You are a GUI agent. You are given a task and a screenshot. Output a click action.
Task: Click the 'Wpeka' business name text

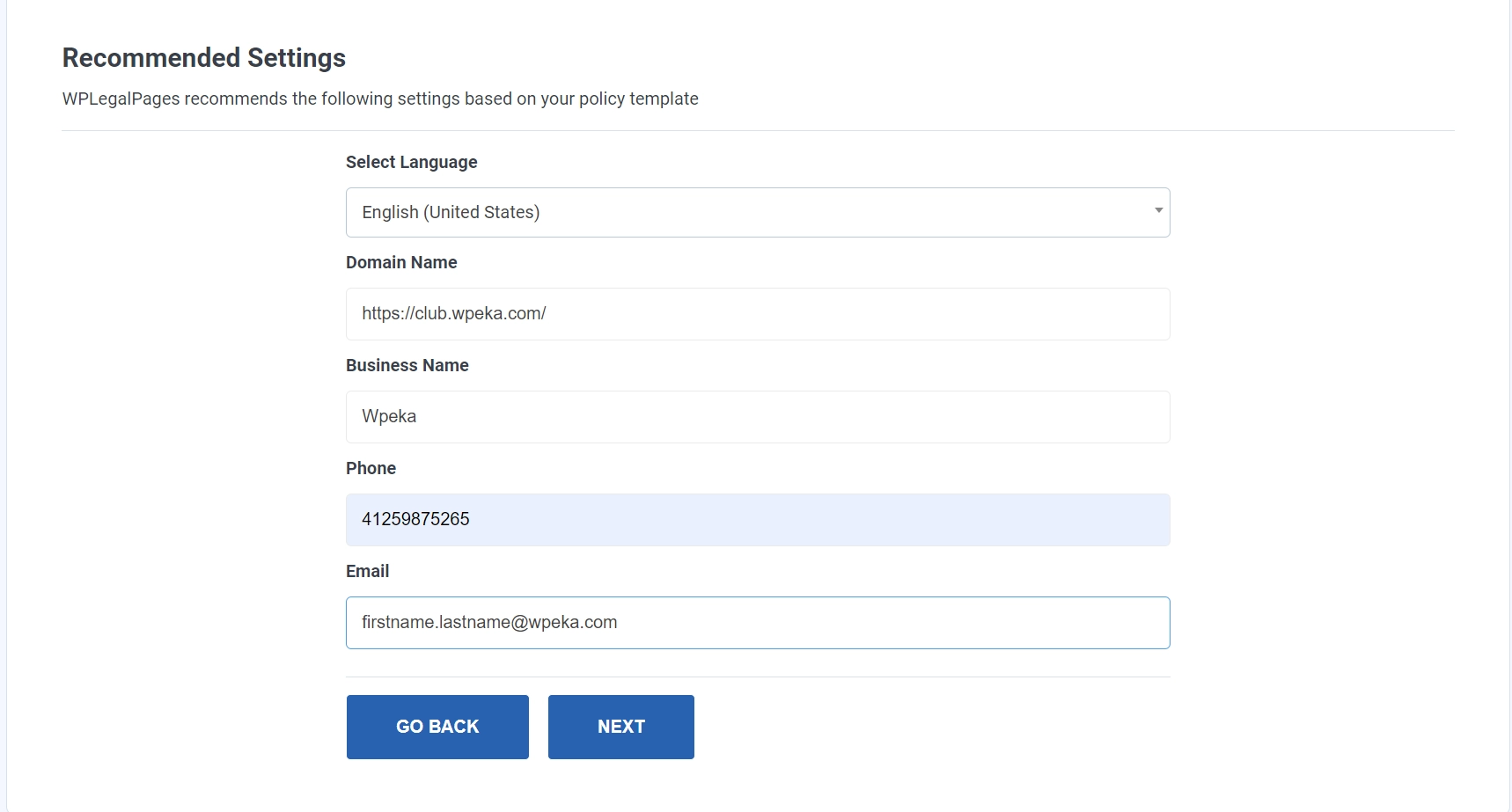(389, 416)
